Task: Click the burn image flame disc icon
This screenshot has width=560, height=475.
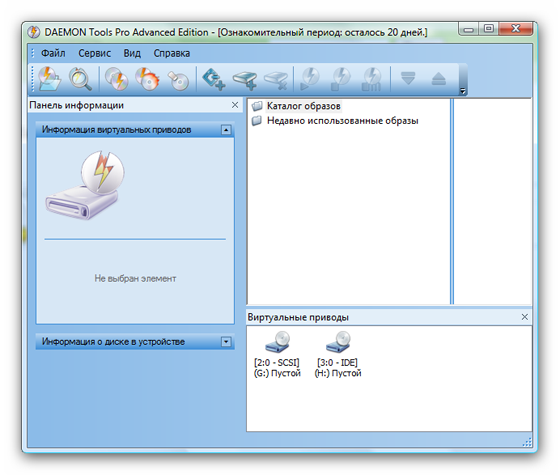Action: (147, 79)
